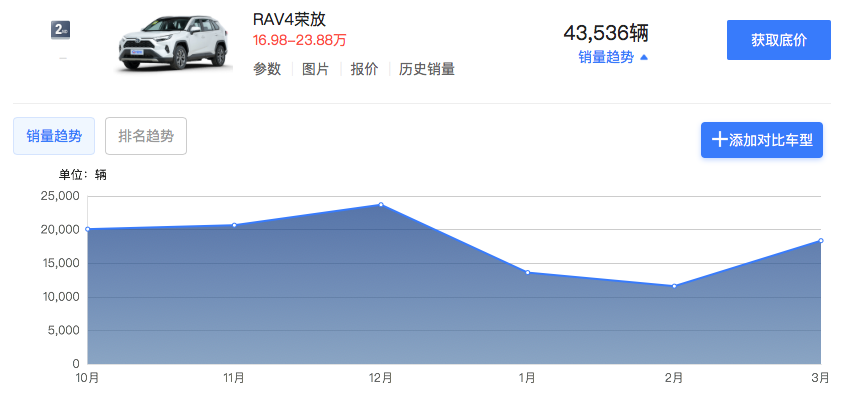Screen dimensions: 841x394
Task: Select the 10月 data point on chart
Action: click(88, 229)
